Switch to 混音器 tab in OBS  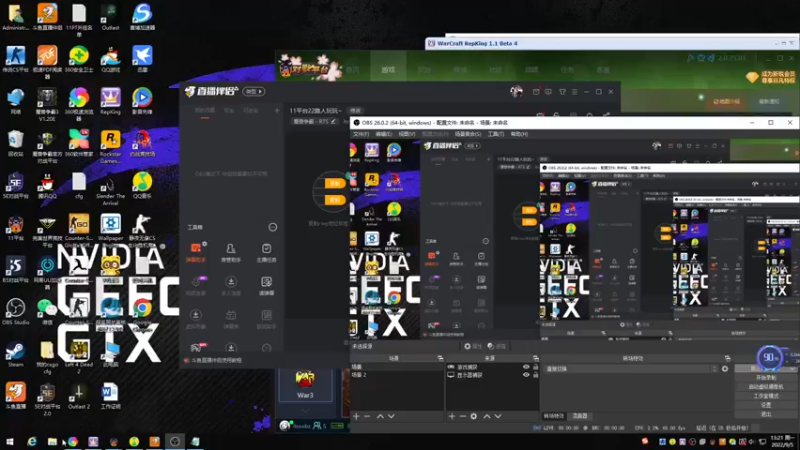tap(580, 416)
